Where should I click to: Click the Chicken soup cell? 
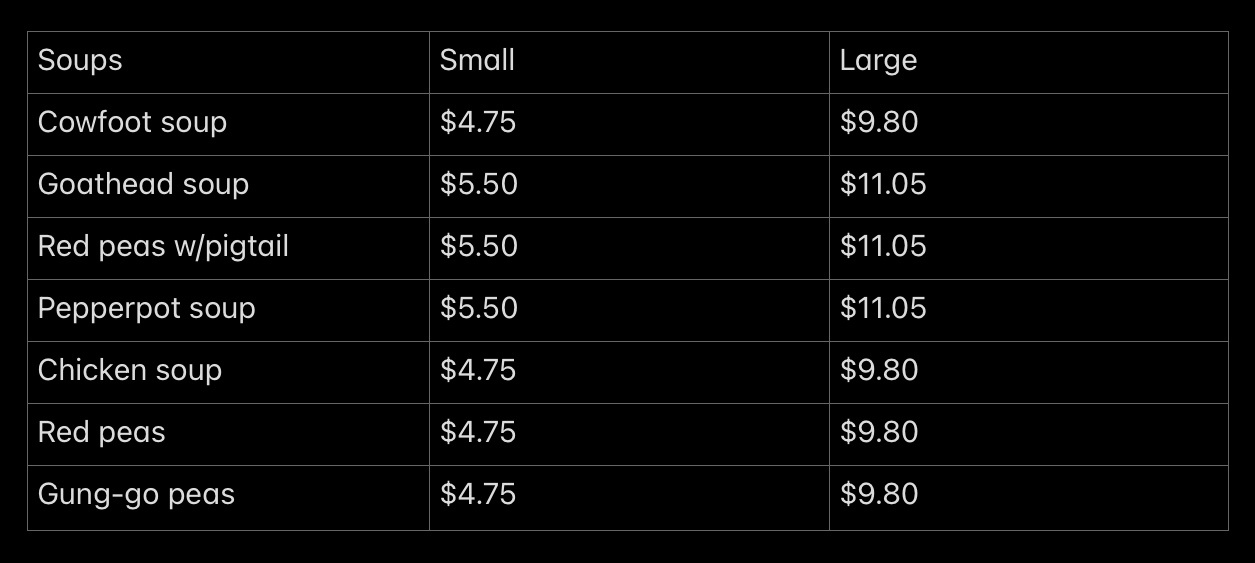[228, 372]
